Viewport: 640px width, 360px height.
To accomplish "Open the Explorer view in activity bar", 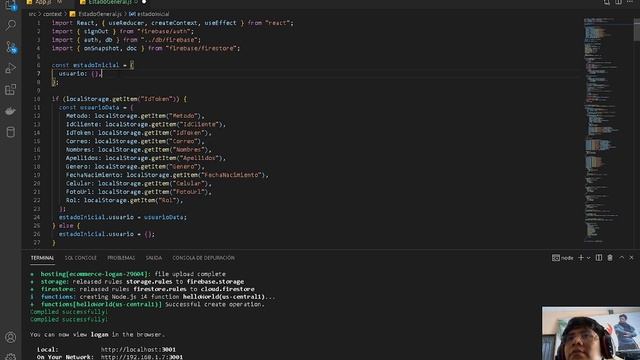I will (11, 5).
